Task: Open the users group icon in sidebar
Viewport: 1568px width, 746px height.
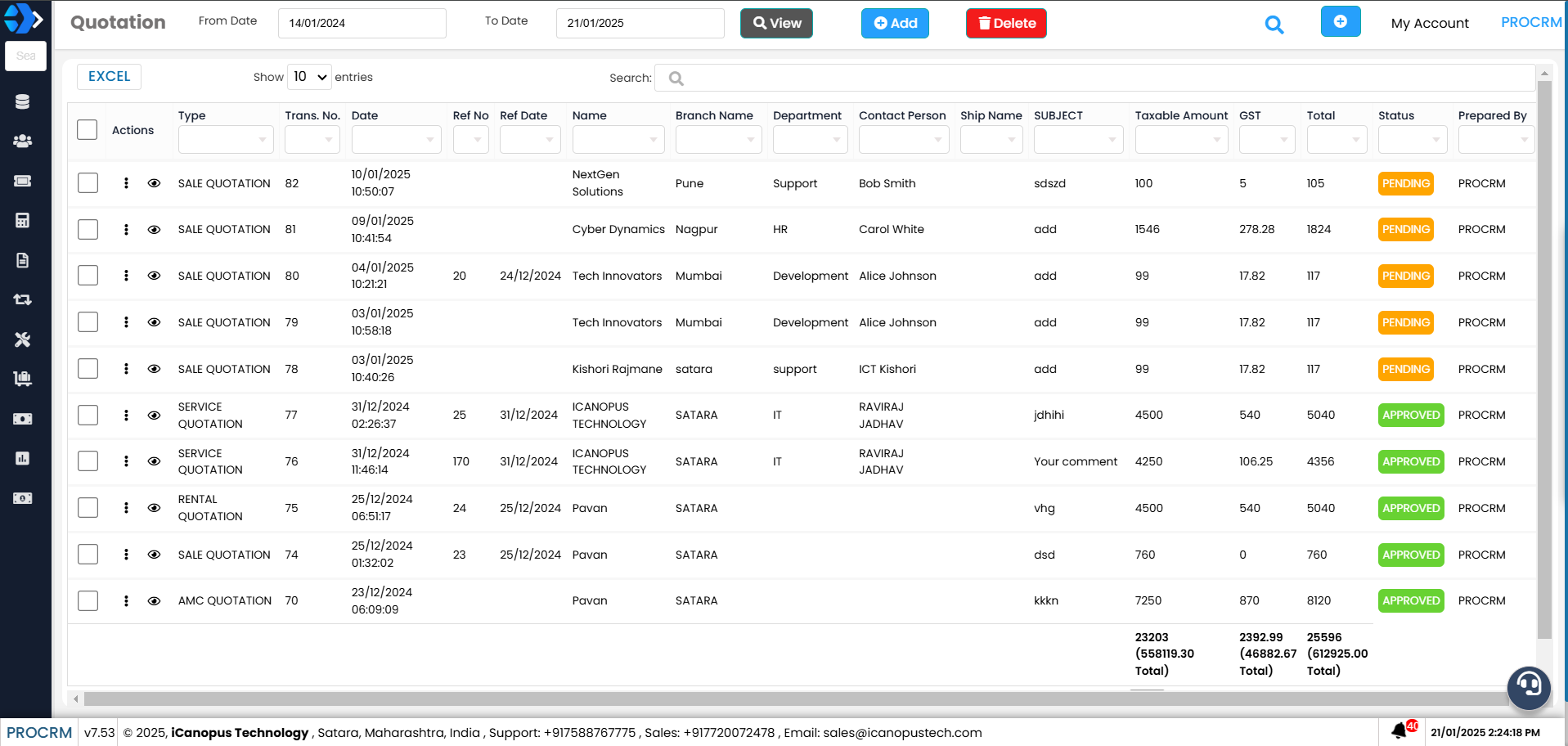Action: [x=22, y=141]
